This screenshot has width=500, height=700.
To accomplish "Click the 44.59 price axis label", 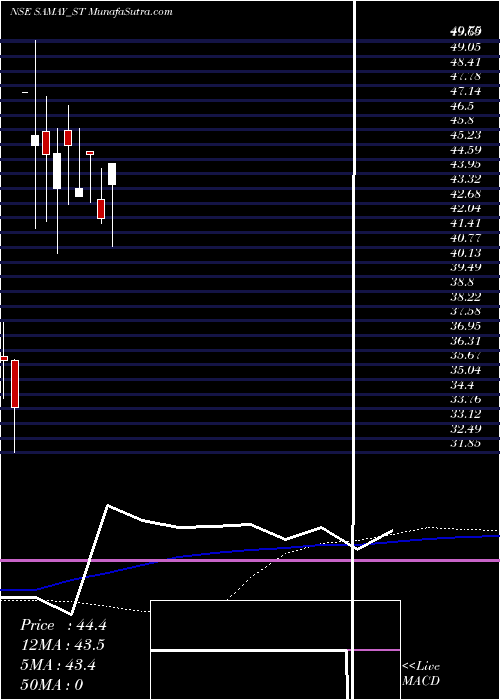I will (x=466, y=150).
